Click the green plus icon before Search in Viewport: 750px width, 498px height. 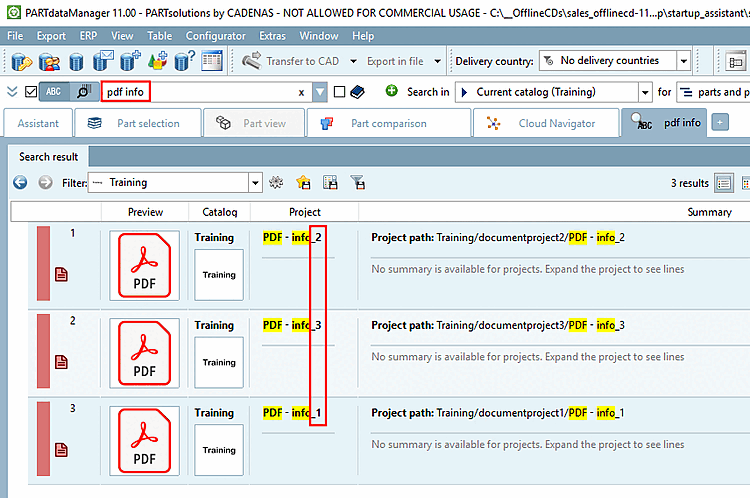pos(392,90)
